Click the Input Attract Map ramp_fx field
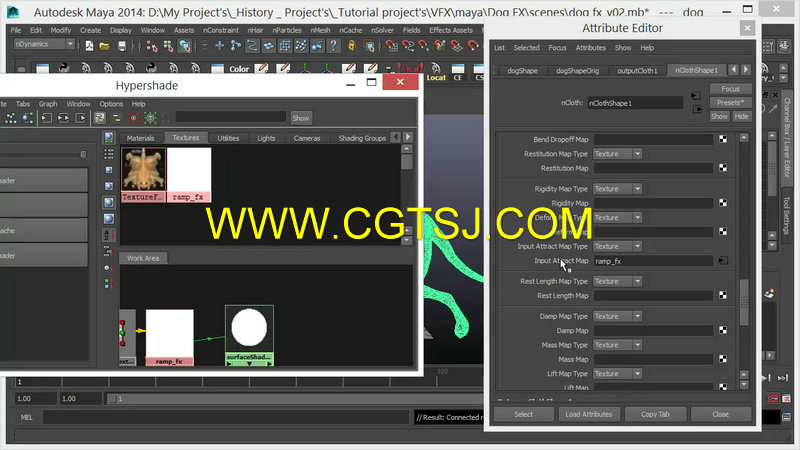Screen dimensions: 800x450 coord(653,261)
